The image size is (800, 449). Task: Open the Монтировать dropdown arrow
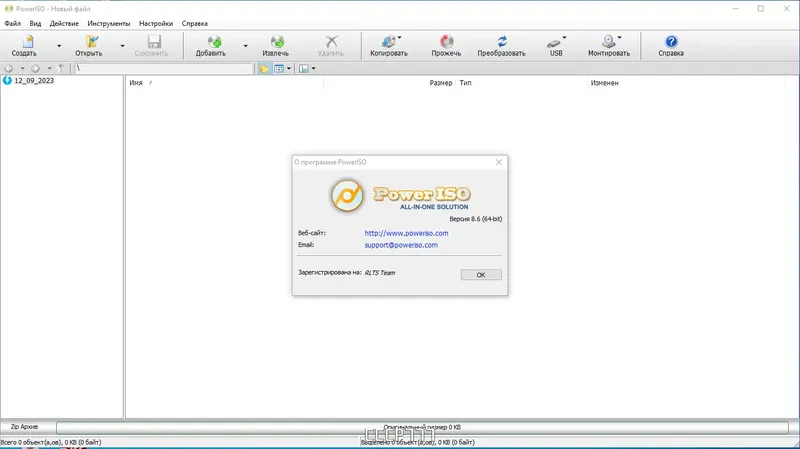coord(619,37)
